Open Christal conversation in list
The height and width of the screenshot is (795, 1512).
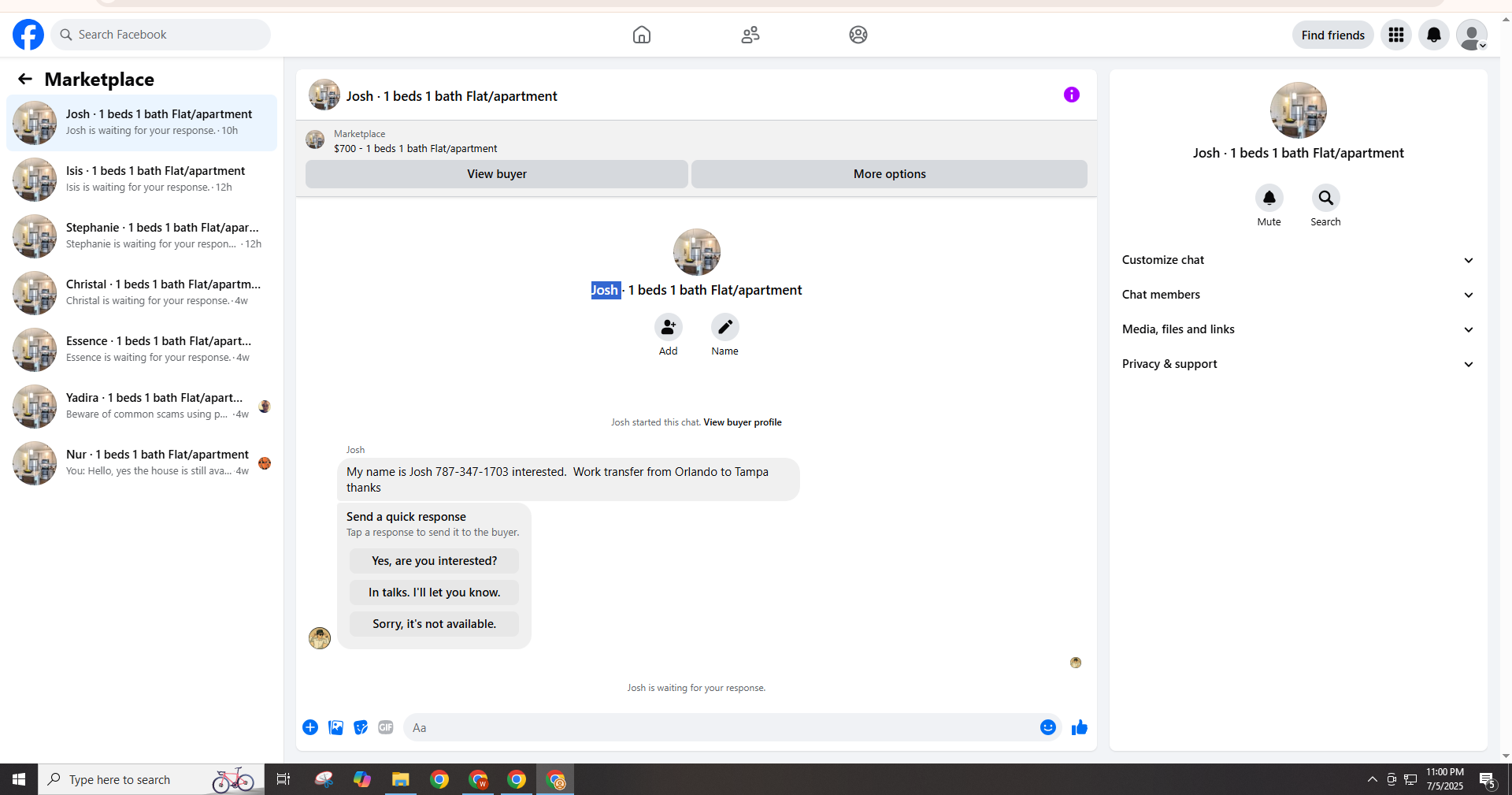click(142, 293)
